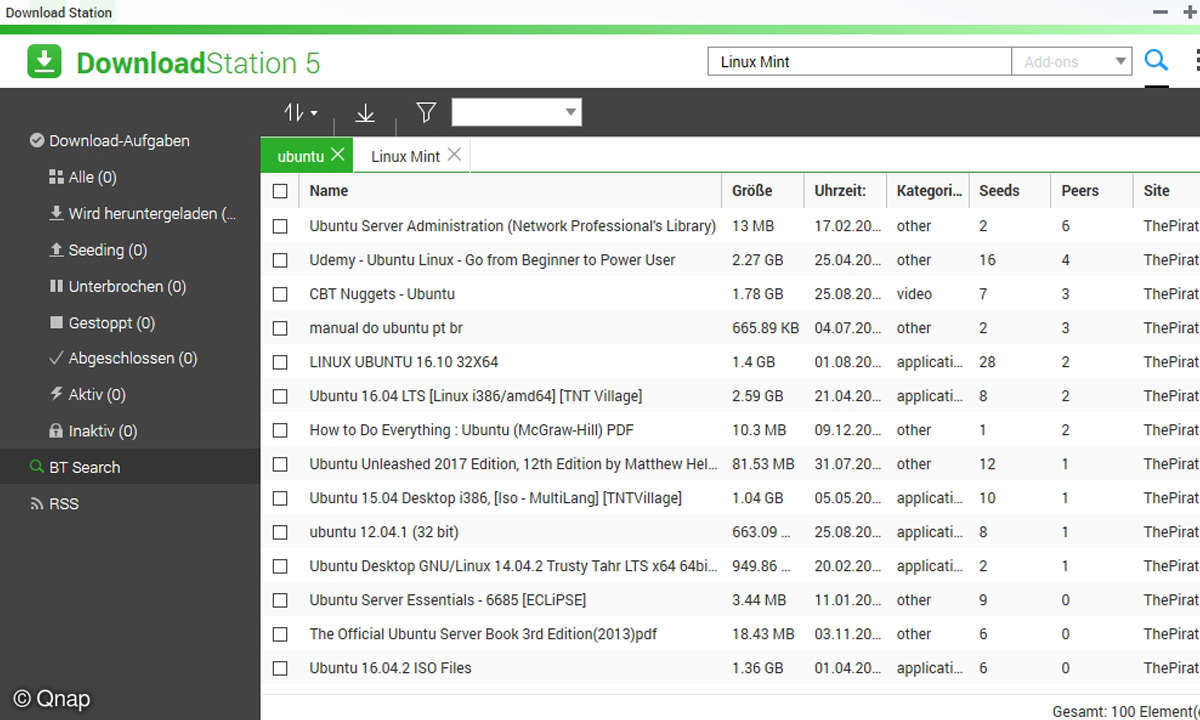Open the Add-ons dropdown

[x=1072, y=61]
